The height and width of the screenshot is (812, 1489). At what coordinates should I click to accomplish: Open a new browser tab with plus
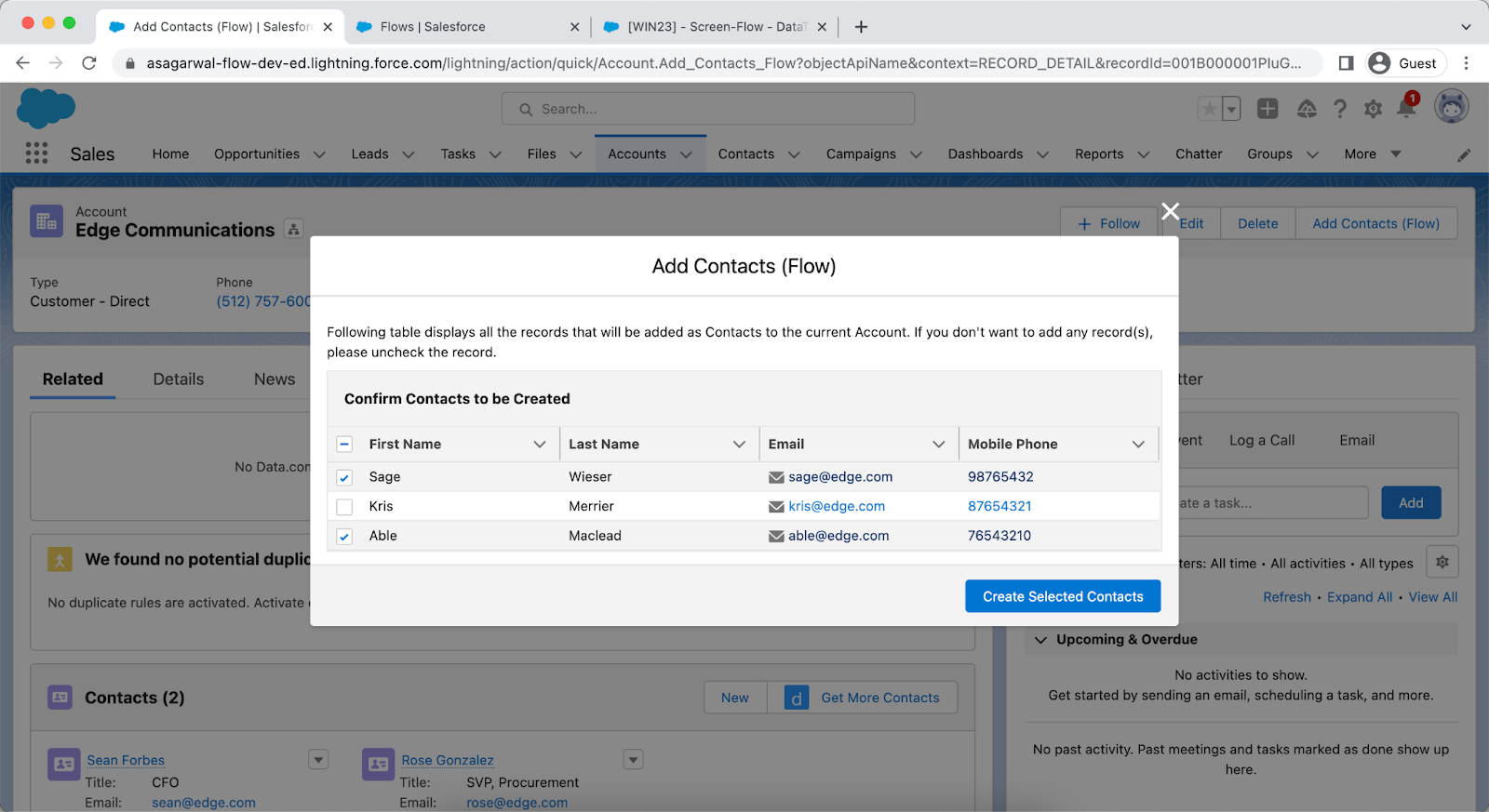861,27
